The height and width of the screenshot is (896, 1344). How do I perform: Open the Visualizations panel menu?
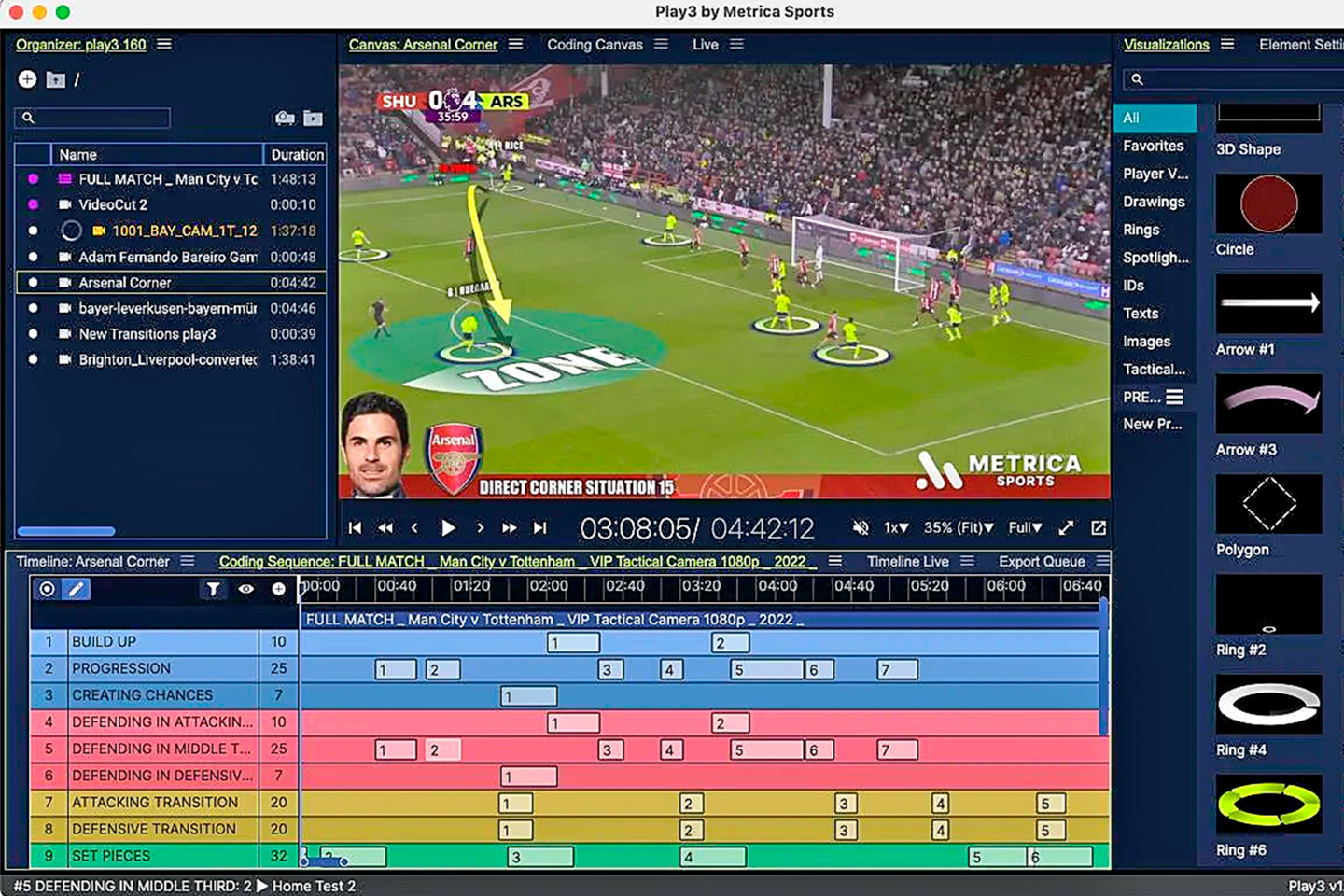(x=1227, y=44)
